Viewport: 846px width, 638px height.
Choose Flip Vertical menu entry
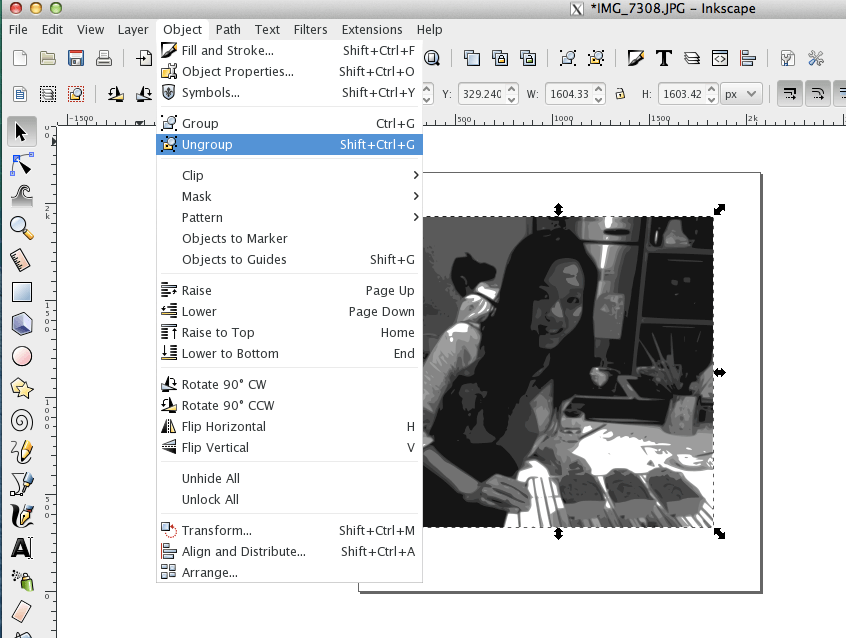point(289,447)
